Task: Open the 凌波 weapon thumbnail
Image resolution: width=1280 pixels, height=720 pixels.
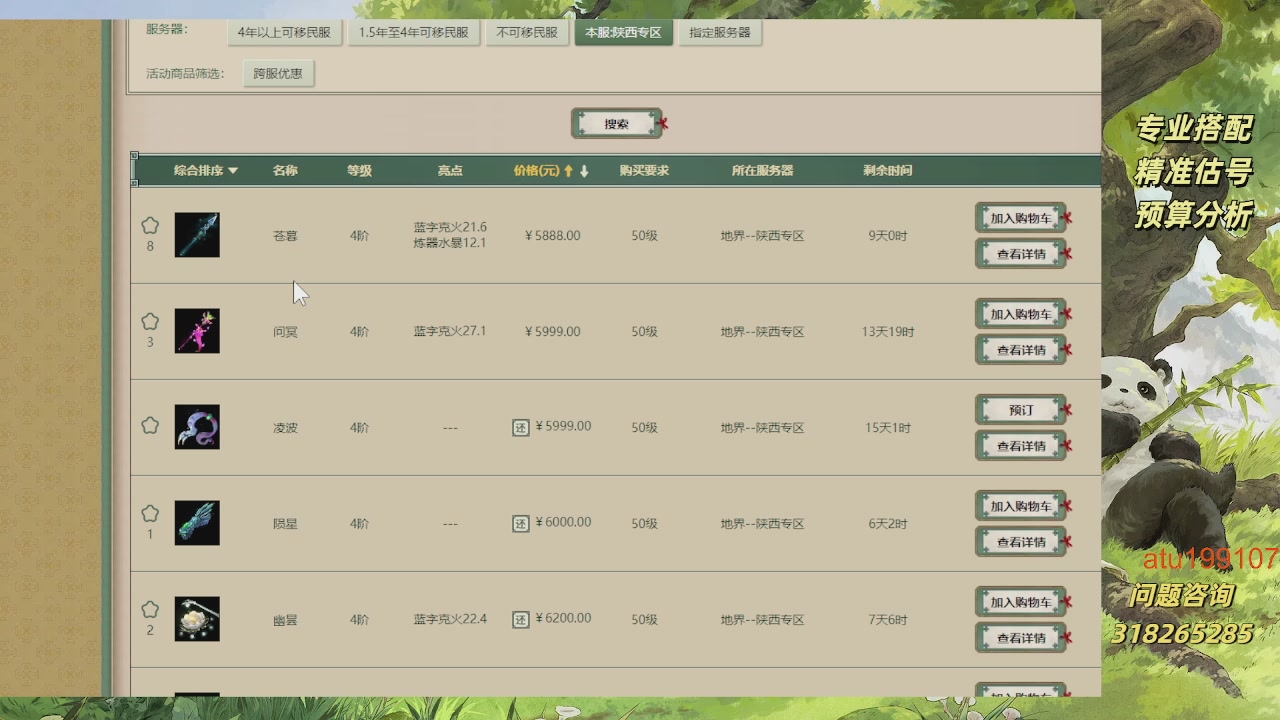Action: click(x=197, y=427)
